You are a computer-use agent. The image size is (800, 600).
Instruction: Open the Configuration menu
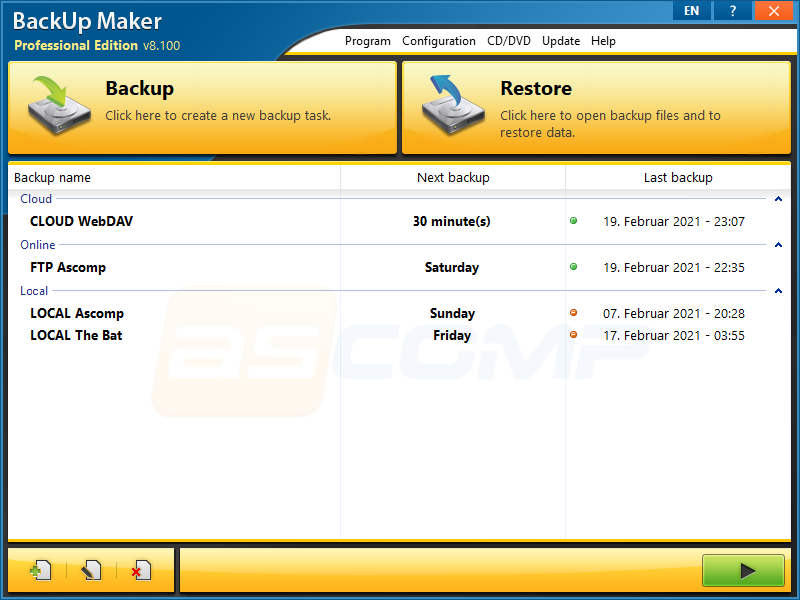[x=439, y=41]
